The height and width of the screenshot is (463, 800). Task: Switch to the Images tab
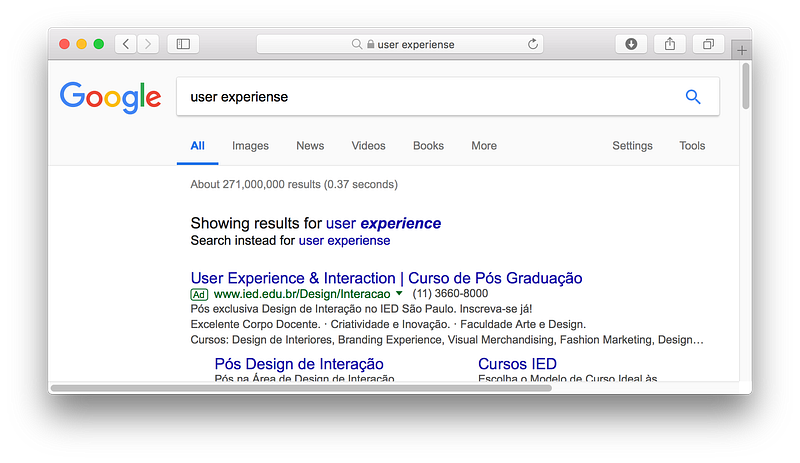click(250, 145)
